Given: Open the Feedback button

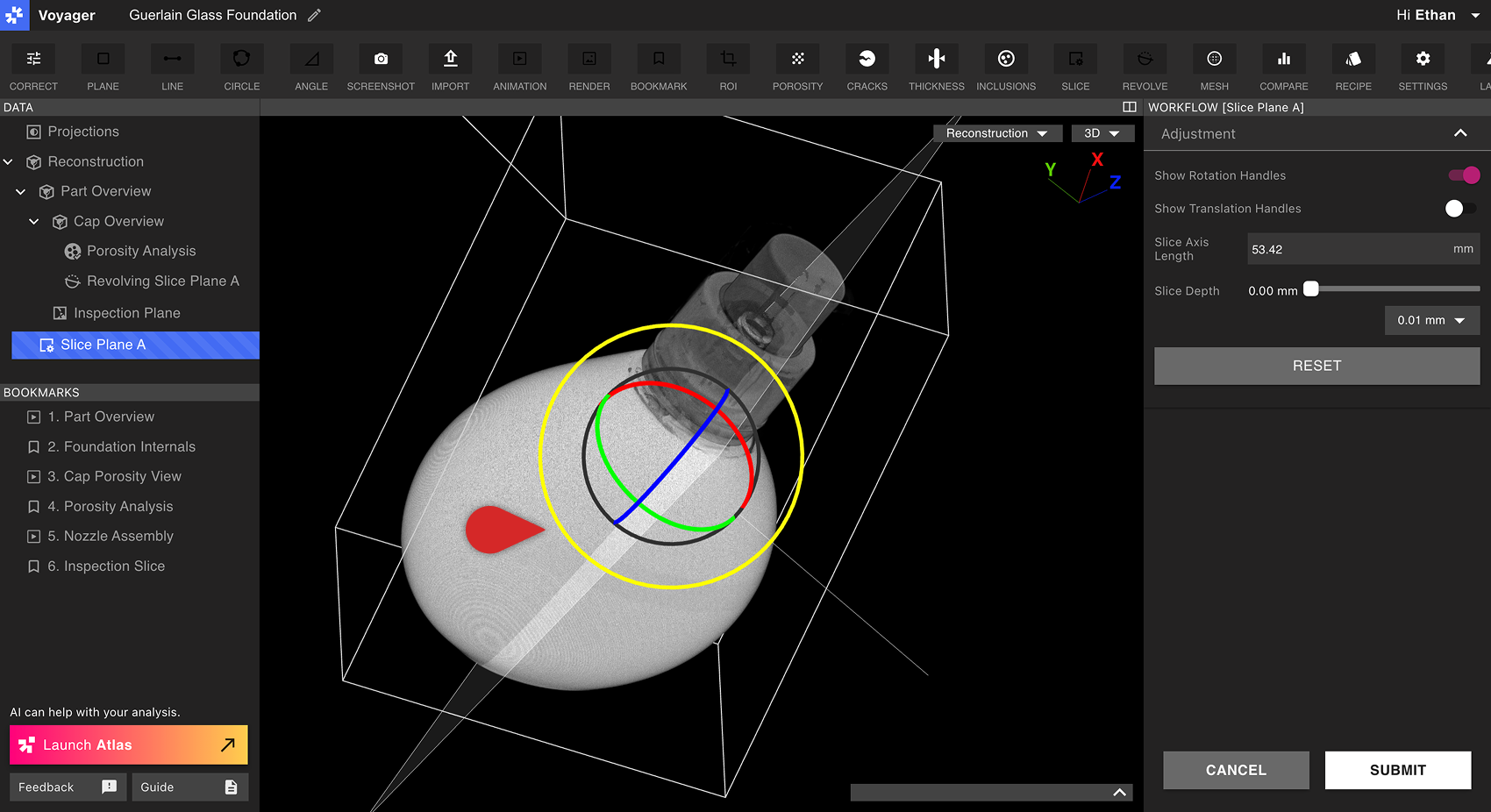Looking at the screenshot, I should point(68,787).
